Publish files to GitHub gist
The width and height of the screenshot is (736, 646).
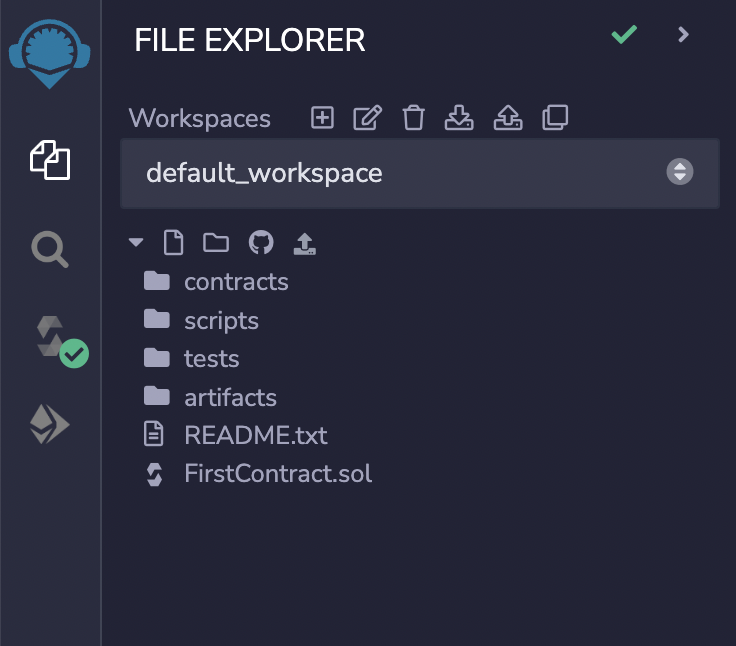pos(261,242)
